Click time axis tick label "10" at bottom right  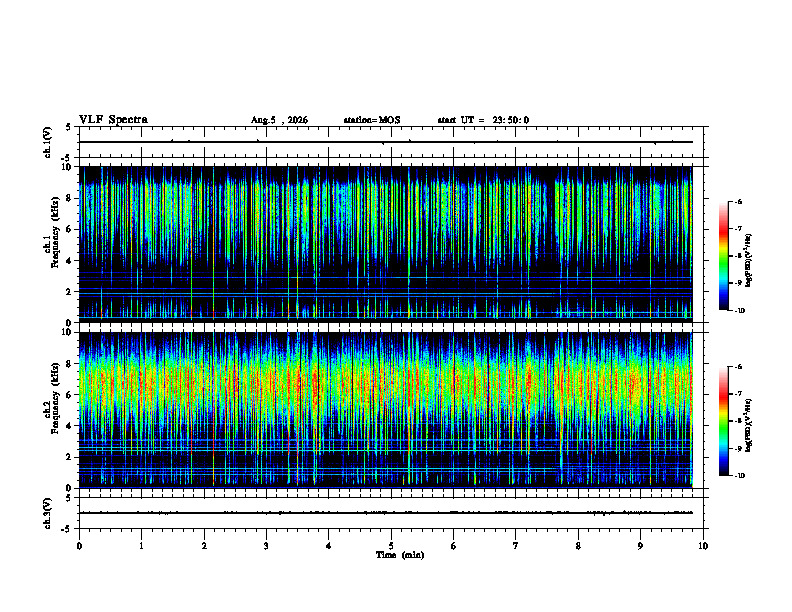(x=703, y=546)
